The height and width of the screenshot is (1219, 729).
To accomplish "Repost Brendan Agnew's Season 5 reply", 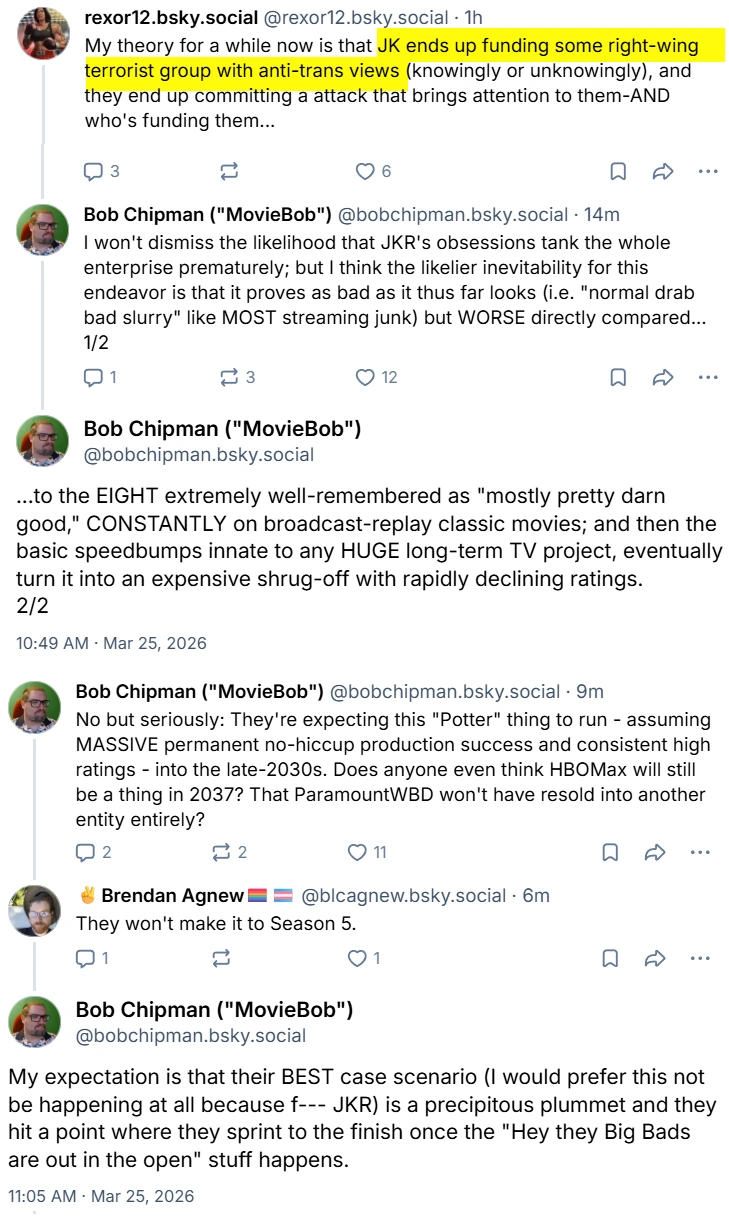I will (221, 958).
